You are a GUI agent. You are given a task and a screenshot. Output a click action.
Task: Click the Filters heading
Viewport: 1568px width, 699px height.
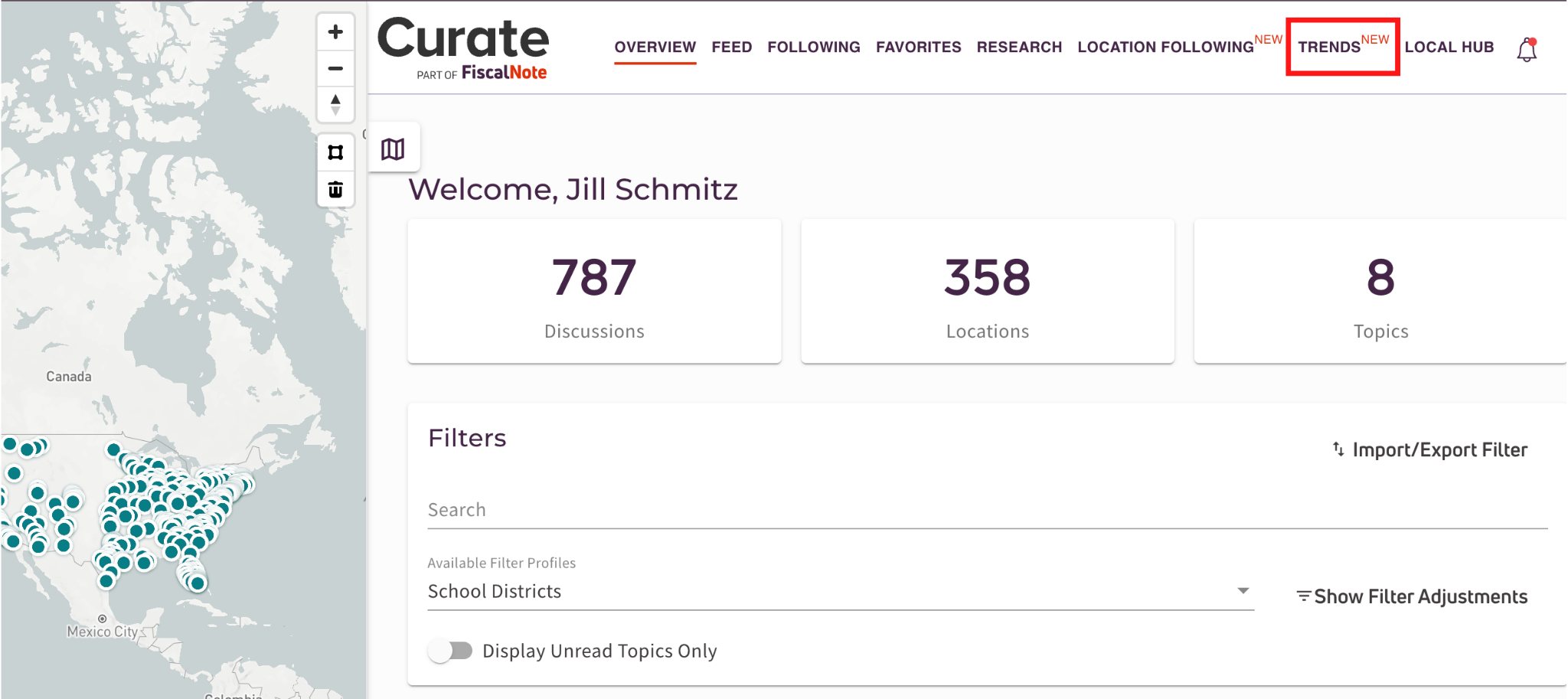click(x=467, y=438)
